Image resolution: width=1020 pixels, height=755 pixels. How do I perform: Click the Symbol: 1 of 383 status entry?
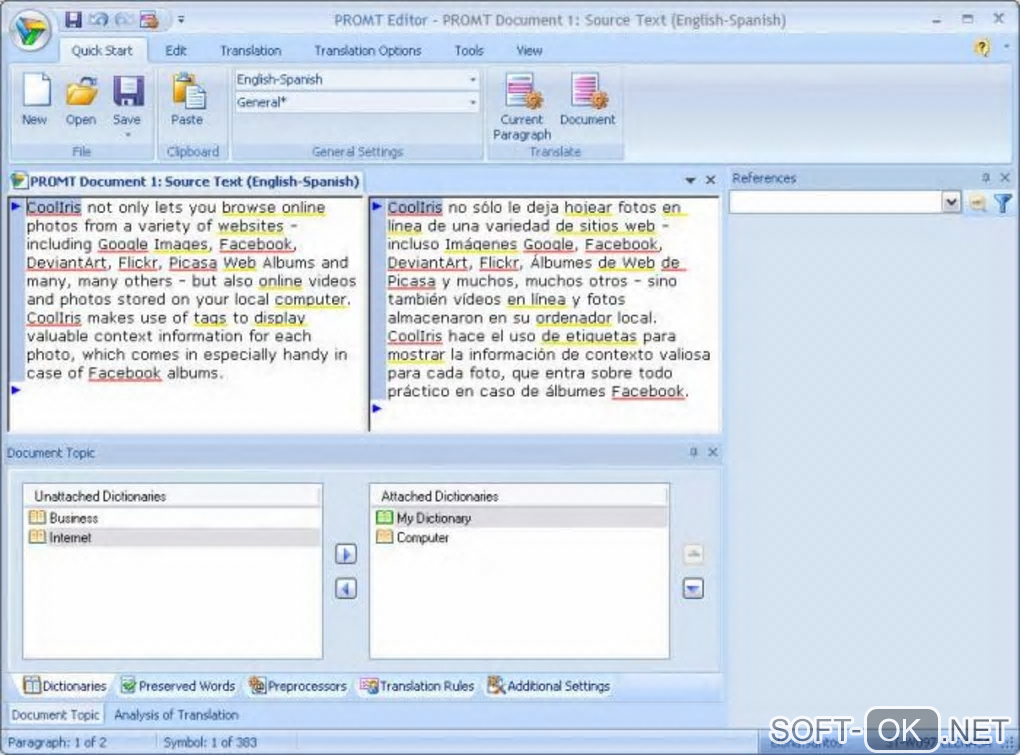[x=210, y=742]
